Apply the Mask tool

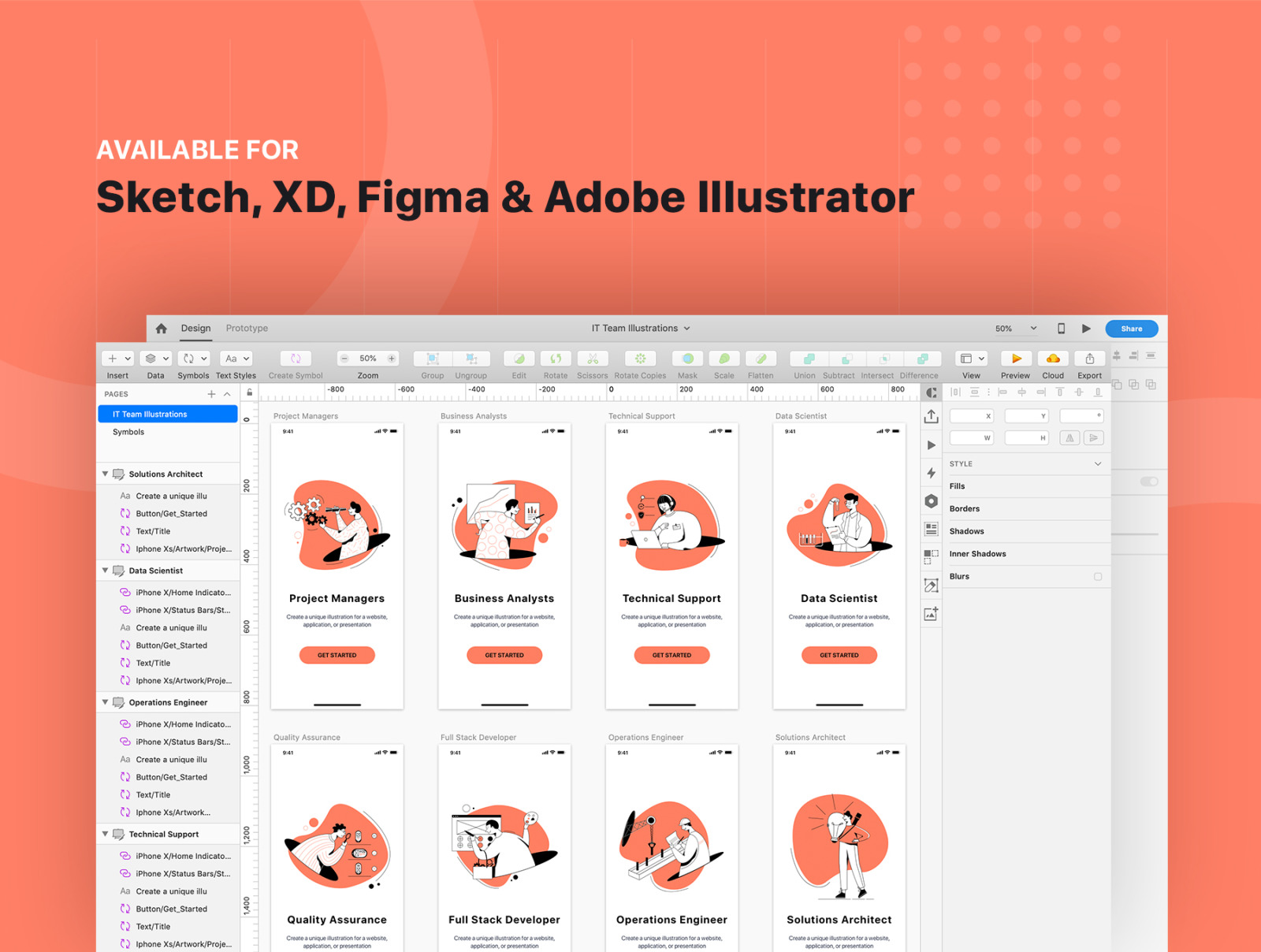[x=688, y=359]
